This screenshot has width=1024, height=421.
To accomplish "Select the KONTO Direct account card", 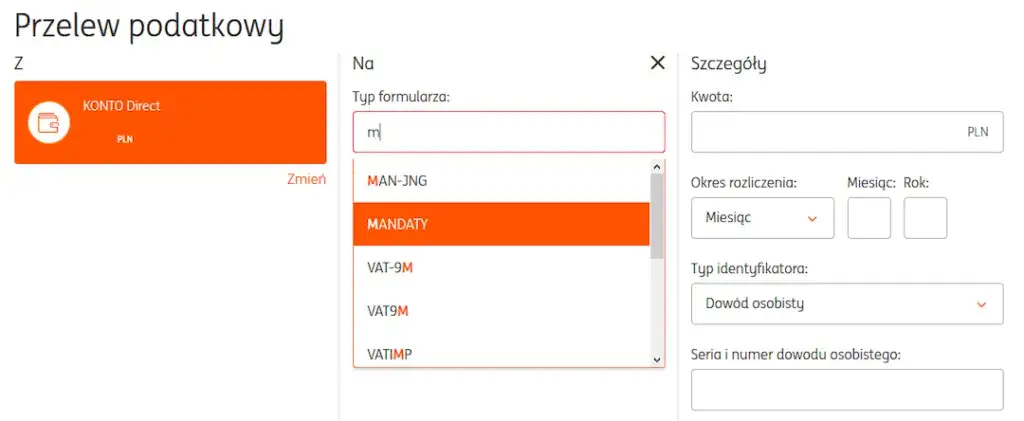I will (x=170, y=123).
